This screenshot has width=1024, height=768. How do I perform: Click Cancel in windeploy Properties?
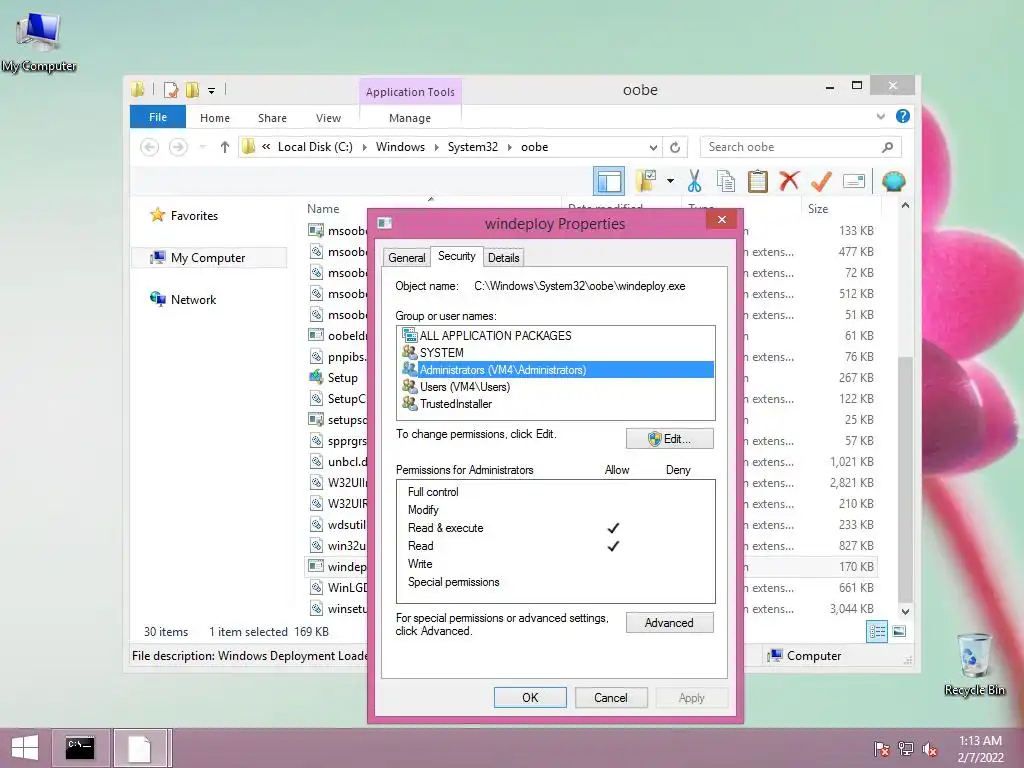(611, 697)
